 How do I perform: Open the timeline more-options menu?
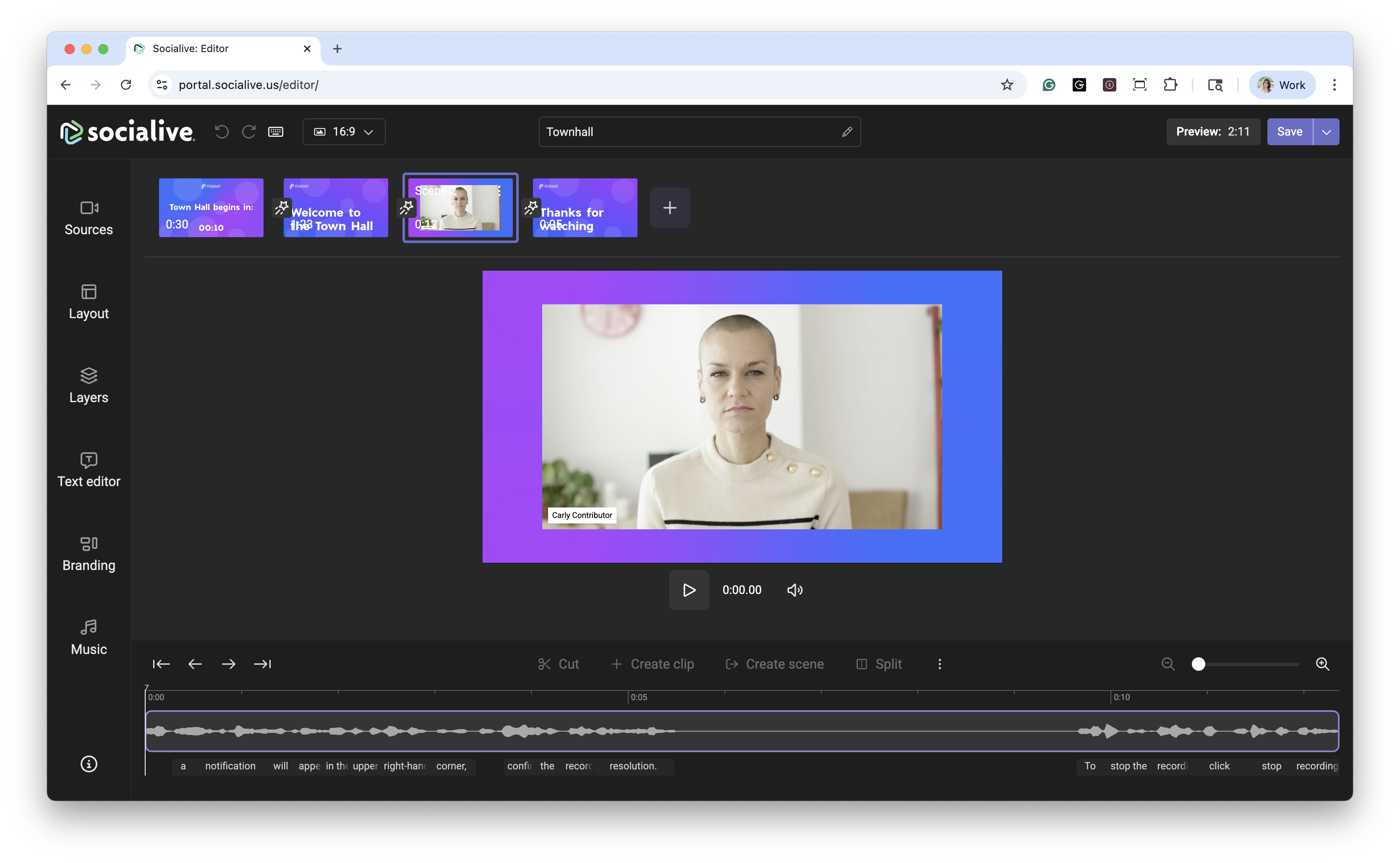[x=940, y=664]
